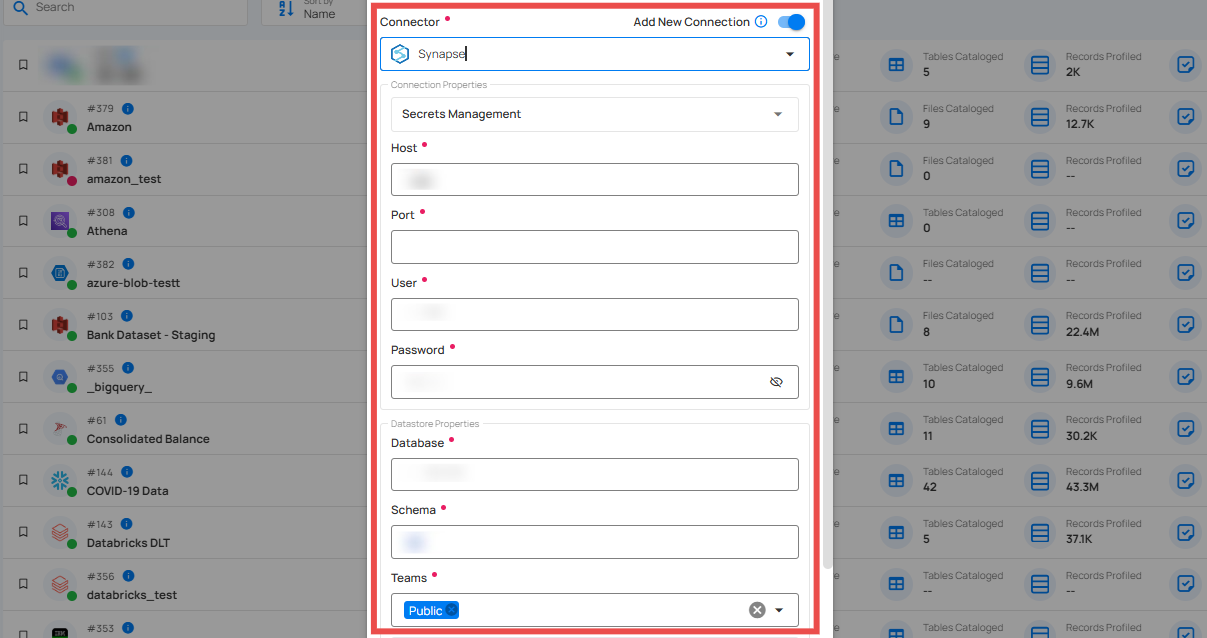Click the Athena connector logo
This screenshot has width=1207, height=638.
pyautogui.click(x=62, y=220)
